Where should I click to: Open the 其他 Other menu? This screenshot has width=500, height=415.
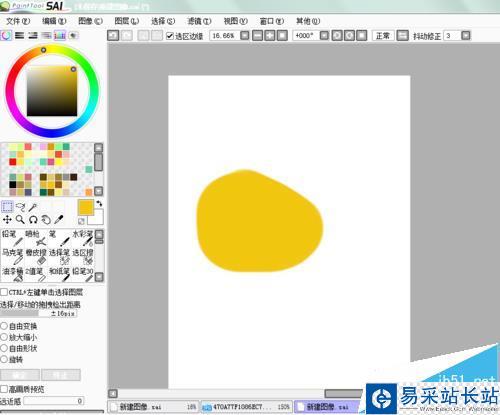[x=308, y=21]
